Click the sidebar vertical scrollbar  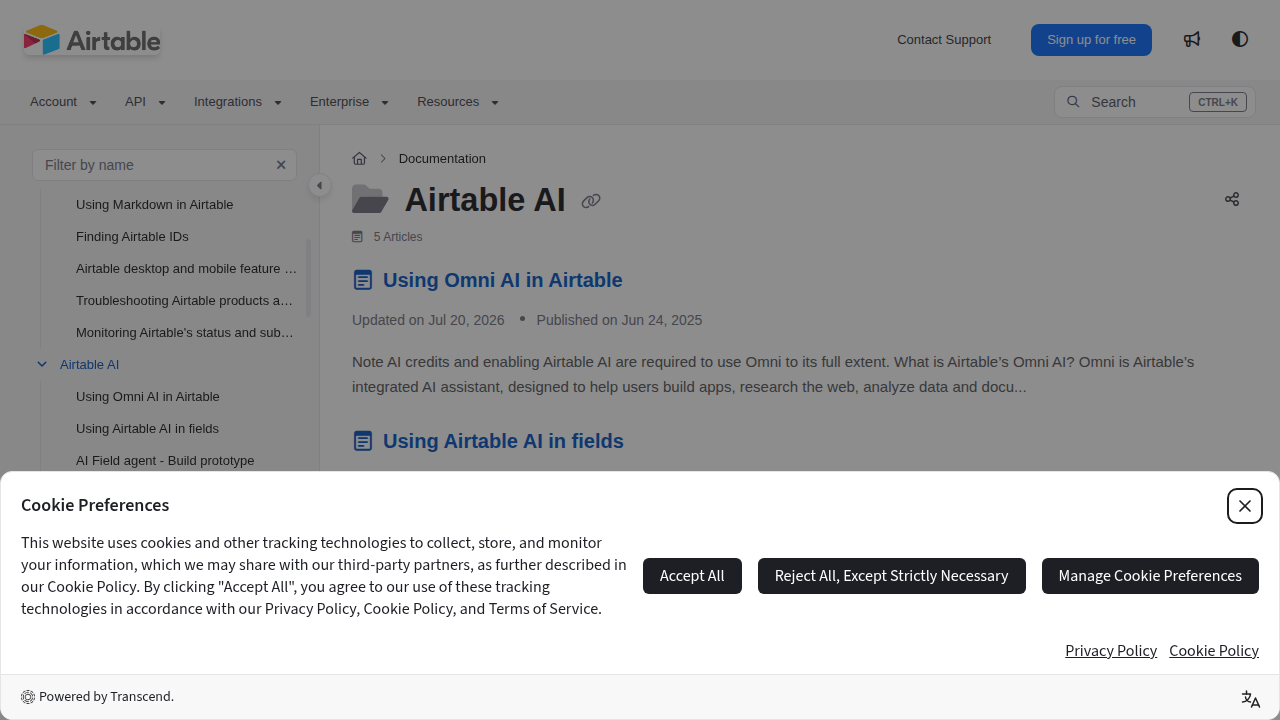[308, 278]
